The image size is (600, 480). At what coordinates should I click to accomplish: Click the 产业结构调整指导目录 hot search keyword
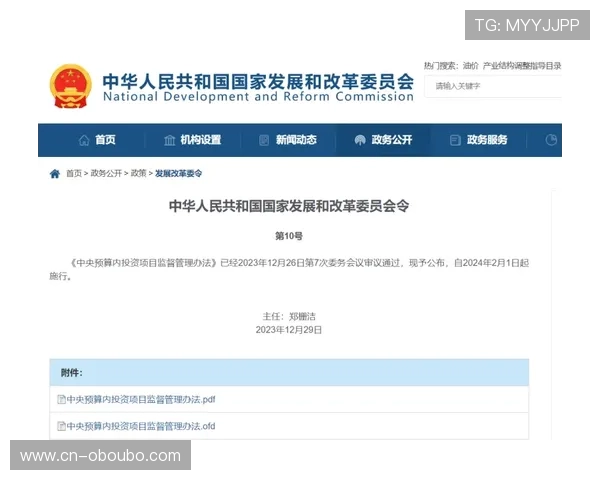(522, 66)
